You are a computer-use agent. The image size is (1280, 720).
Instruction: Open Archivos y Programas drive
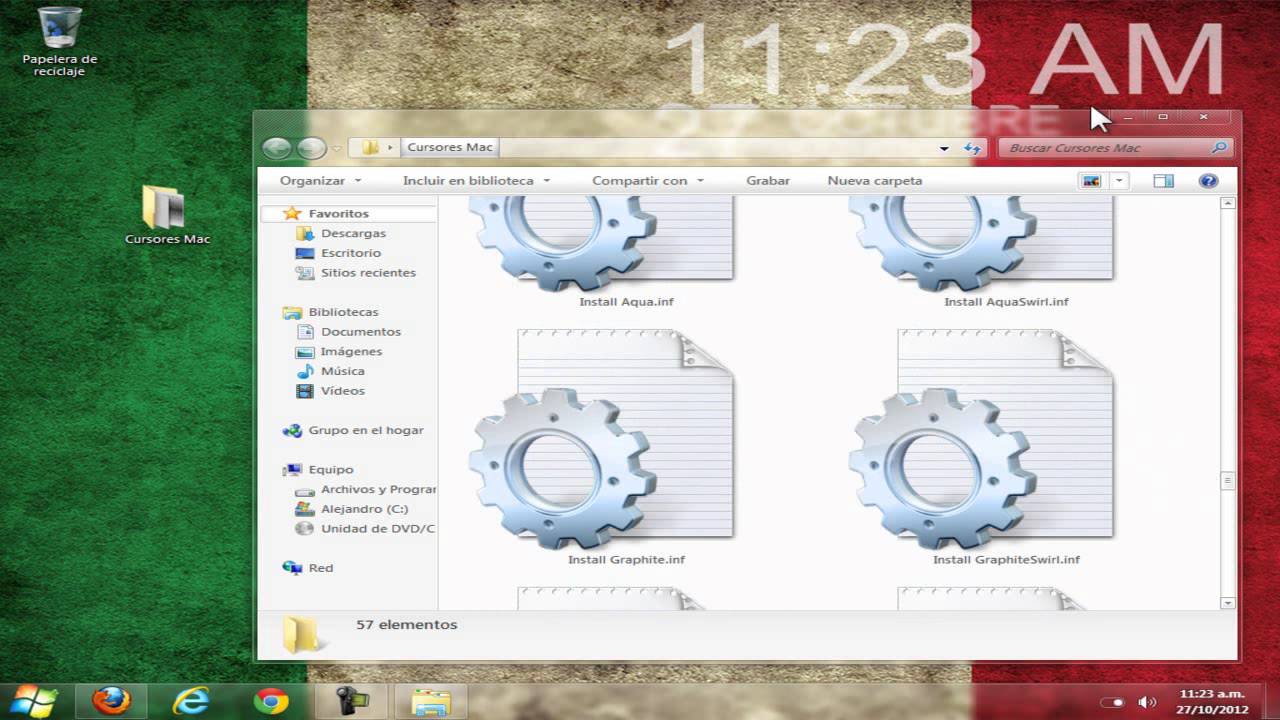(378, 490)
